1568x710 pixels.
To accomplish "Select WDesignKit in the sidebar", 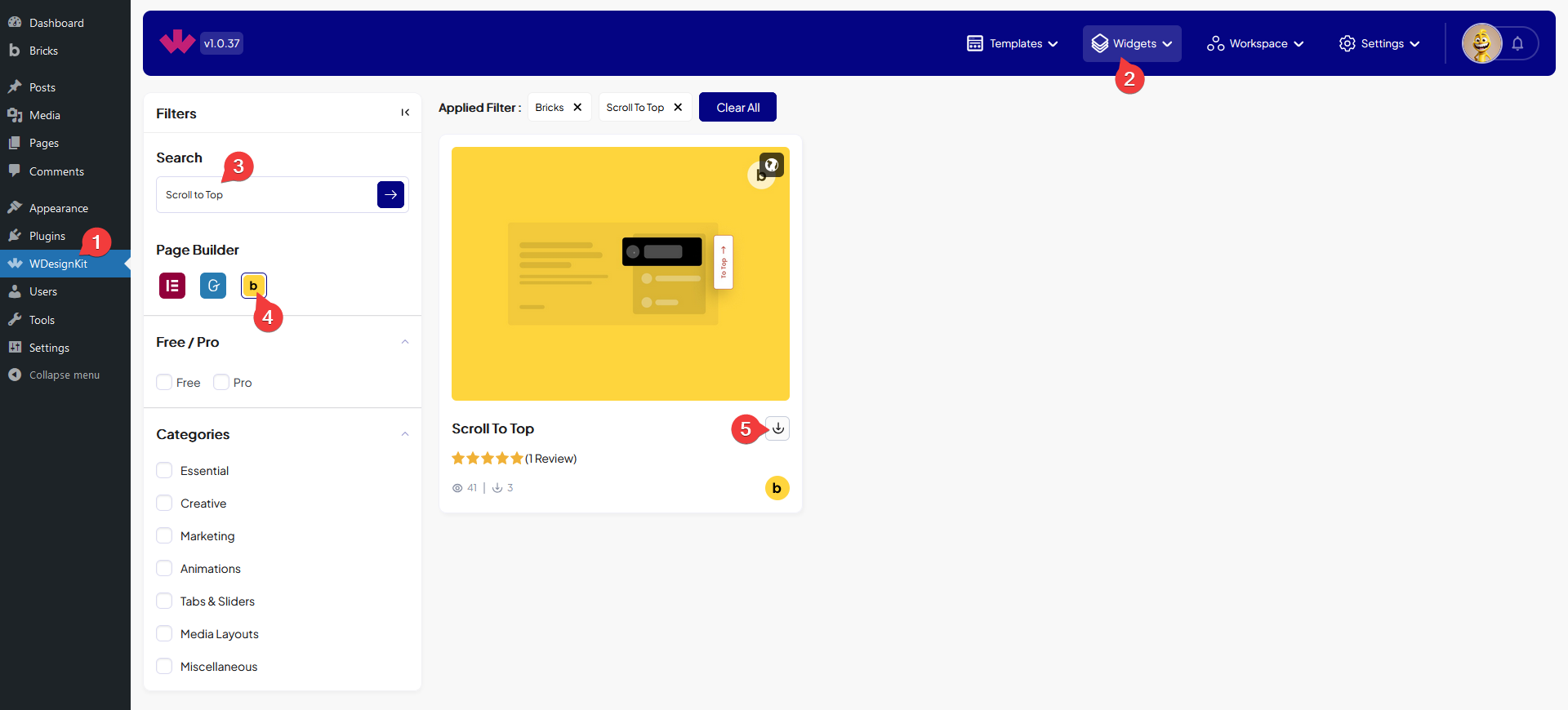I will (x=65, y=264).
